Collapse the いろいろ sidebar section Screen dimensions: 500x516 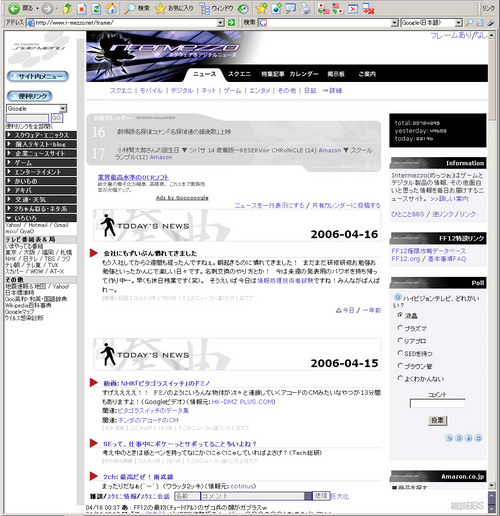pos(41,218)
